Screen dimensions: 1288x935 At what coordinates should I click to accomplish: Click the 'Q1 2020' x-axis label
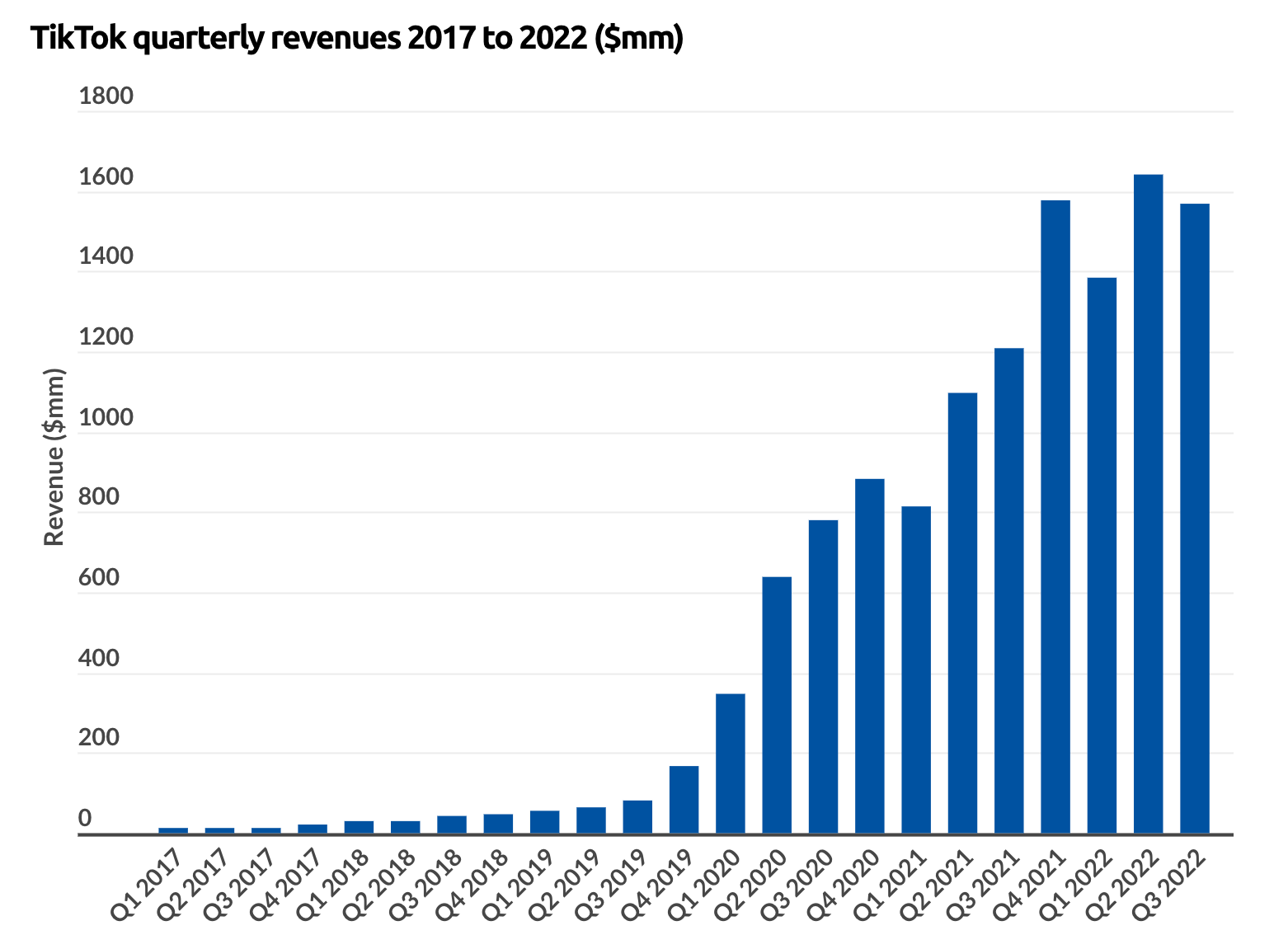[705, 886]
